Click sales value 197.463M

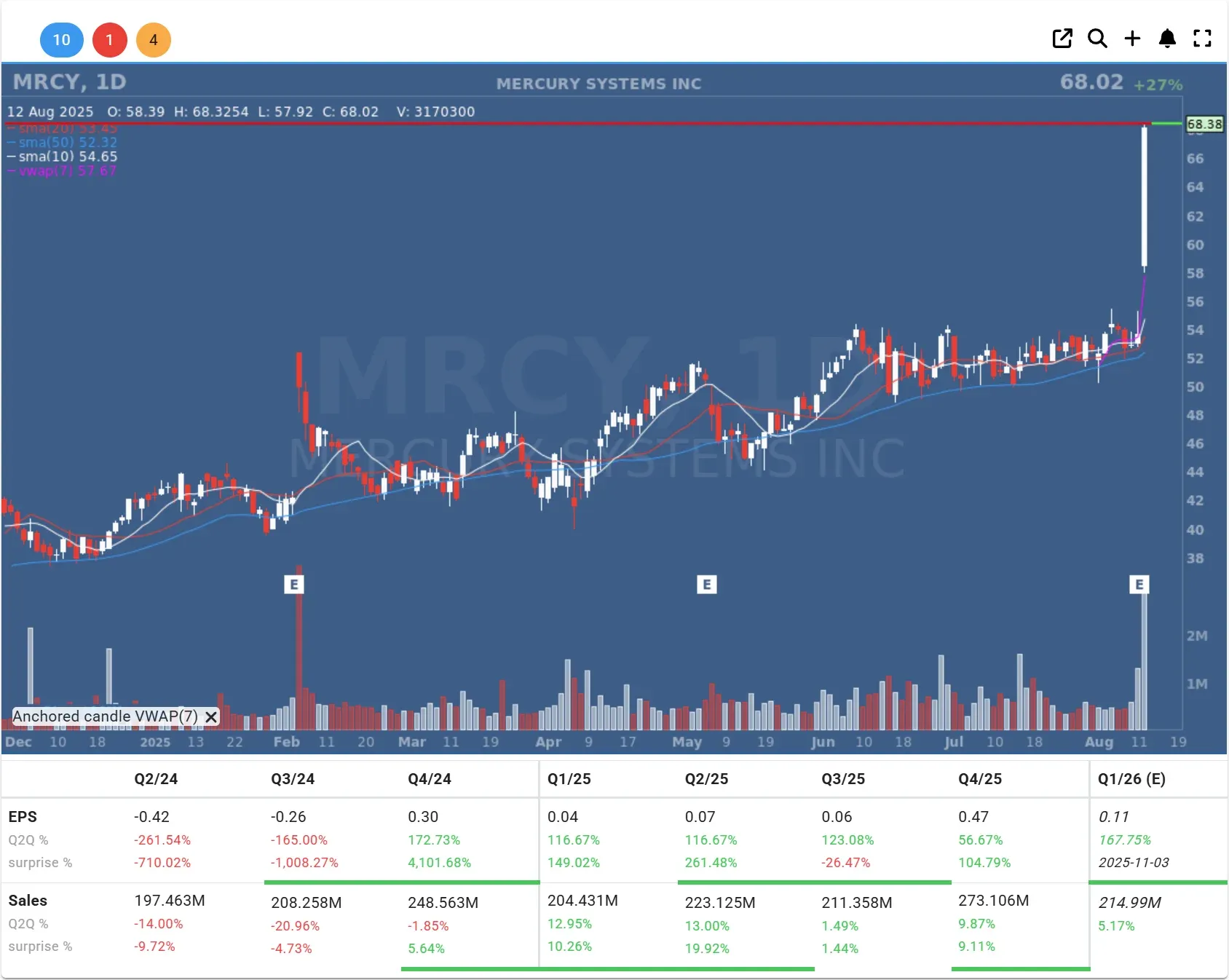(x=170, y=901)
